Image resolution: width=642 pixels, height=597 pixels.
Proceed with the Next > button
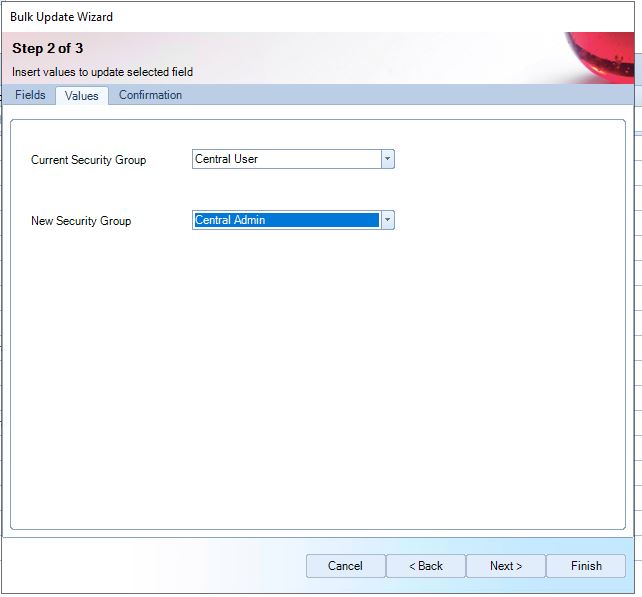[x=506, y=566]
